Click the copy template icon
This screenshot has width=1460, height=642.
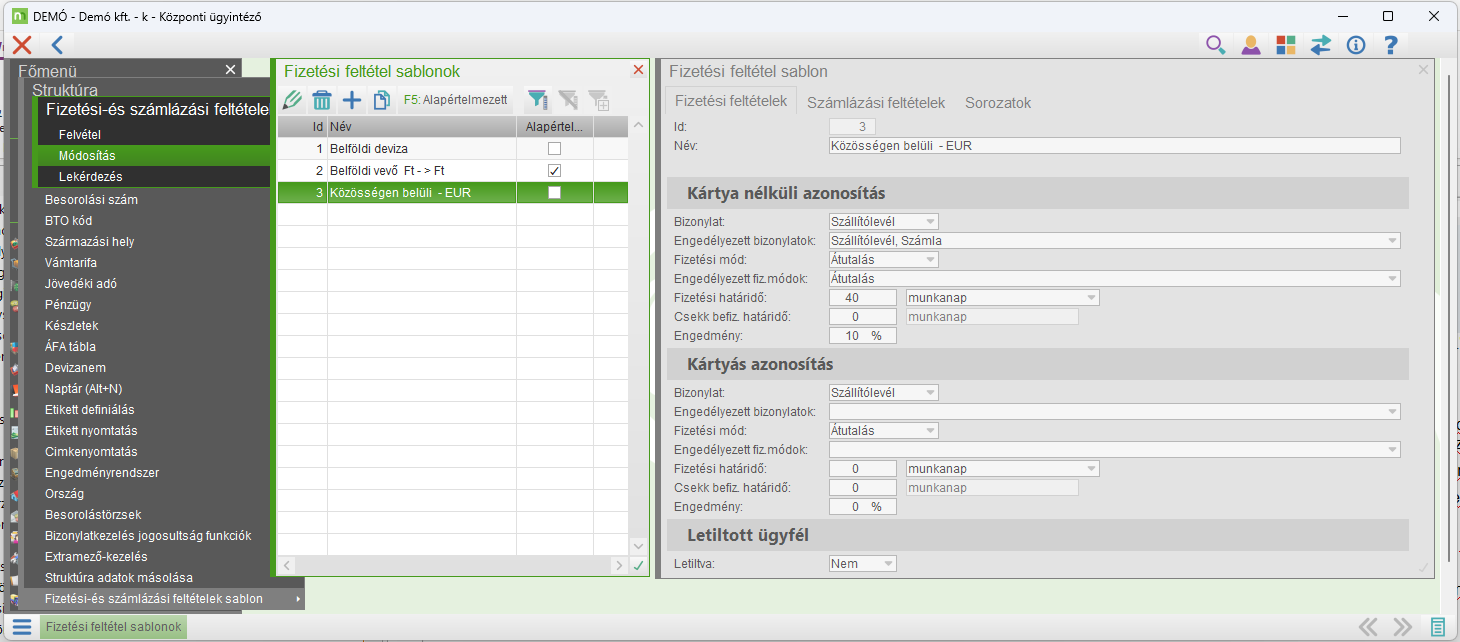(x=381, y=100)
